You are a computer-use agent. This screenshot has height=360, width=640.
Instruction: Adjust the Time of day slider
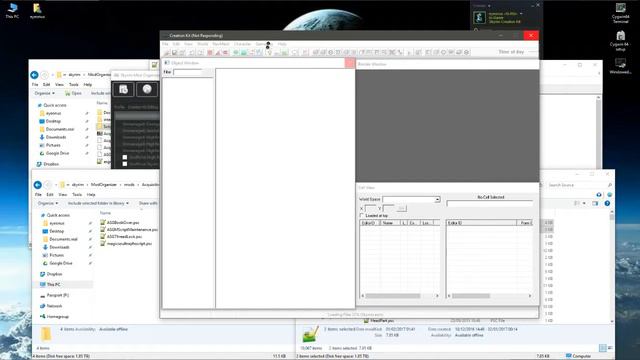tap(532, 52)
